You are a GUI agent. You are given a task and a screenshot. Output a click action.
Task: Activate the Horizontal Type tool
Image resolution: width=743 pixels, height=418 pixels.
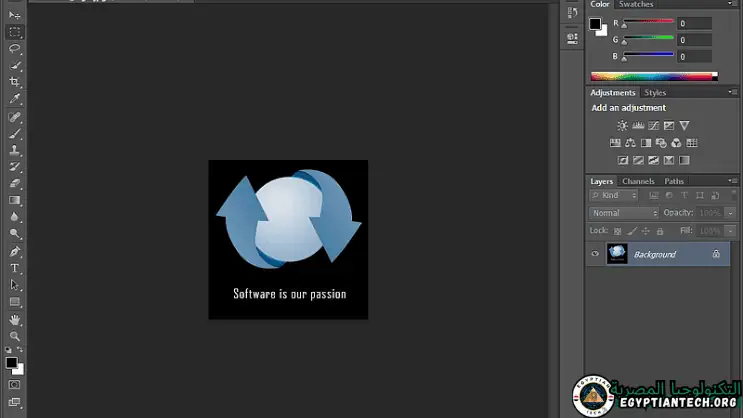(15, 268)
